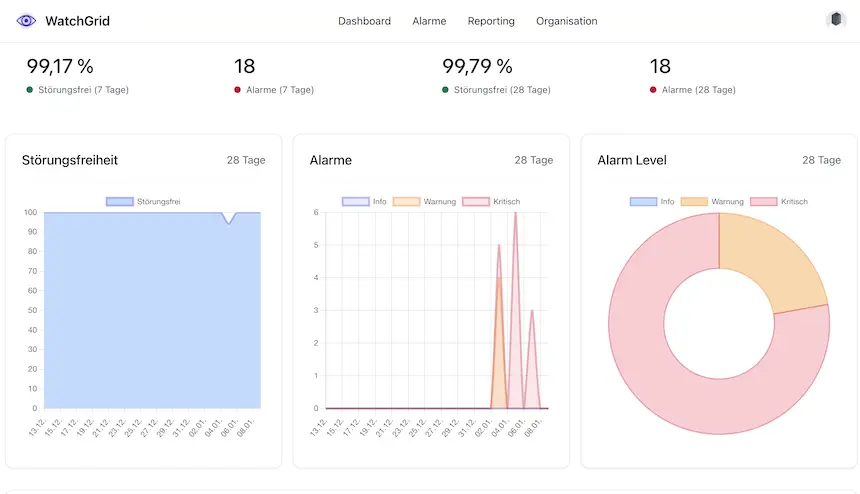Click the WatchGrid brand name
This screenshot has width=860, height=494.
pos(77,21)
